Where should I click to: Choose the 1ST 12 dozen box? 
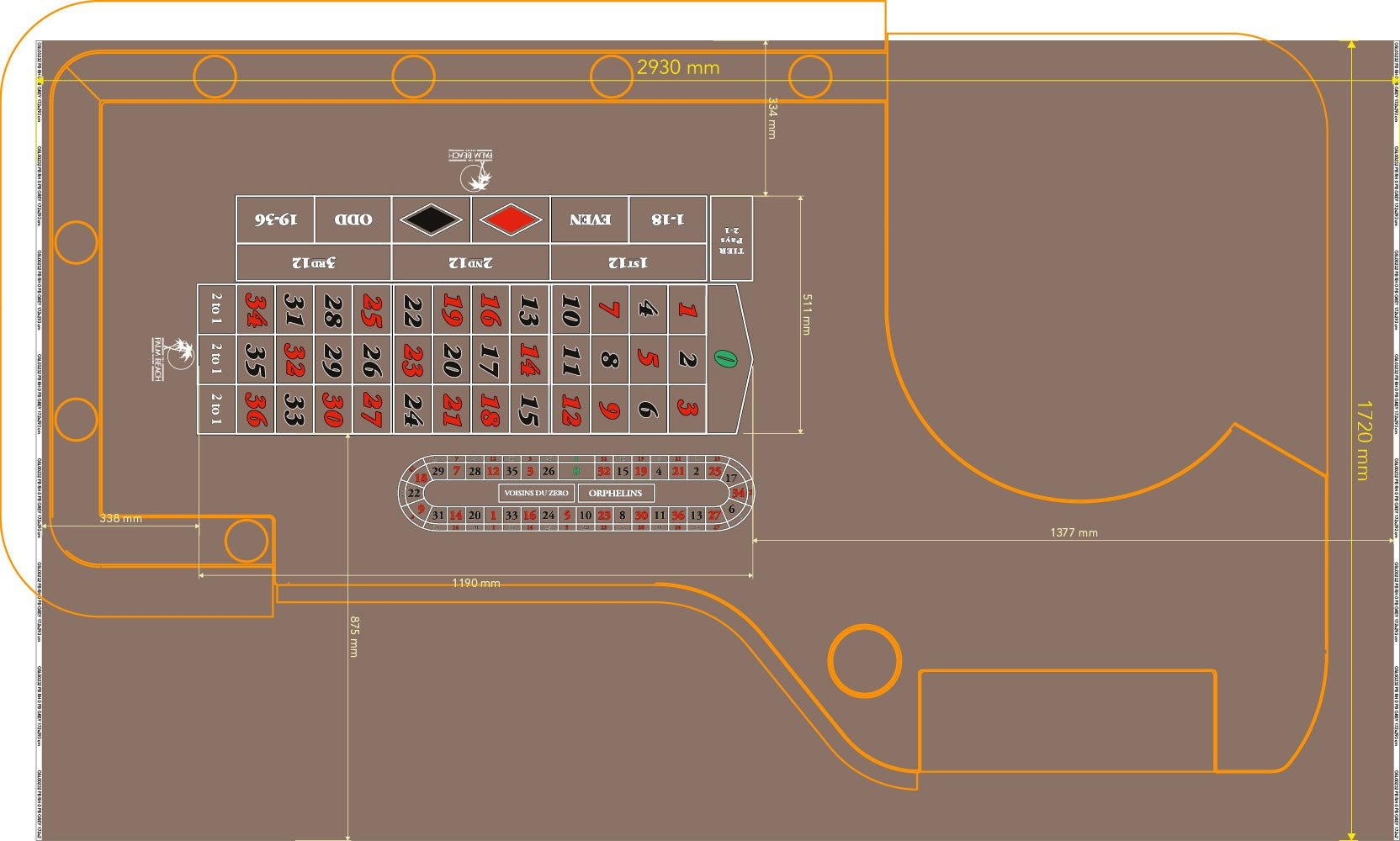pos(628,263)
